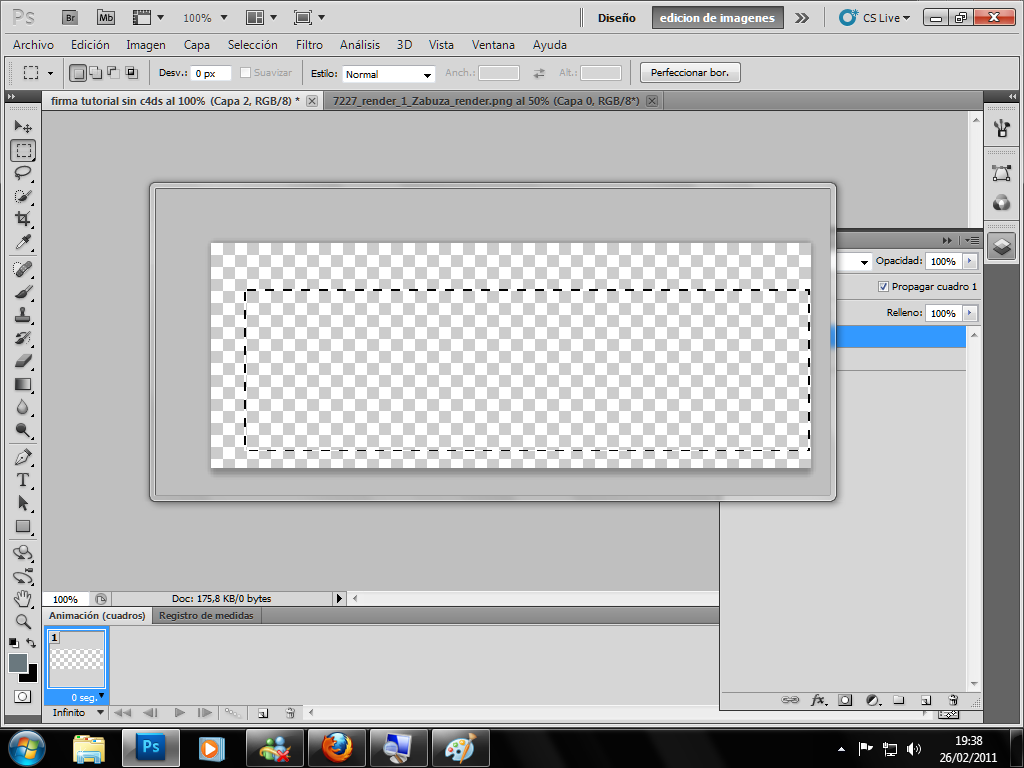Set the black background color swatch

[31, 675]
